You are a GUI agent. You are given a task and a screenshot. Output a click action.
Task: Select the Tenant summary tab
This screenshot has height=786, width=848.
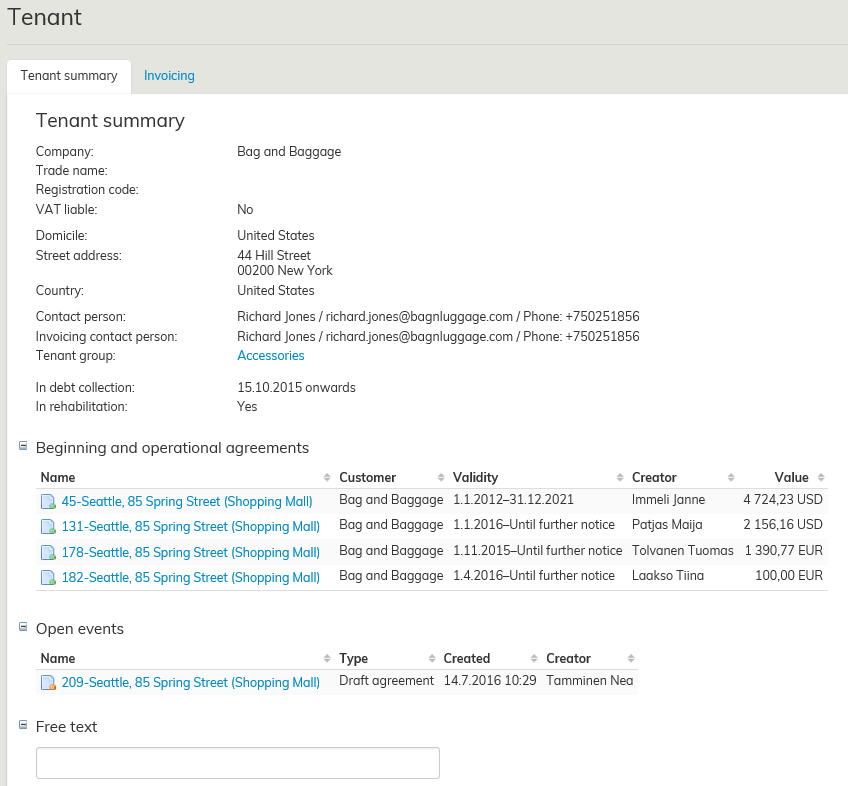[69, 76]
